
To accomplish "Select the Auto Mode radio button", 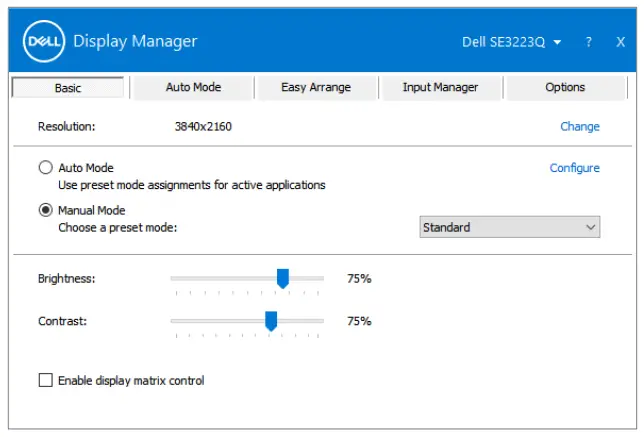I will [45, 168].
